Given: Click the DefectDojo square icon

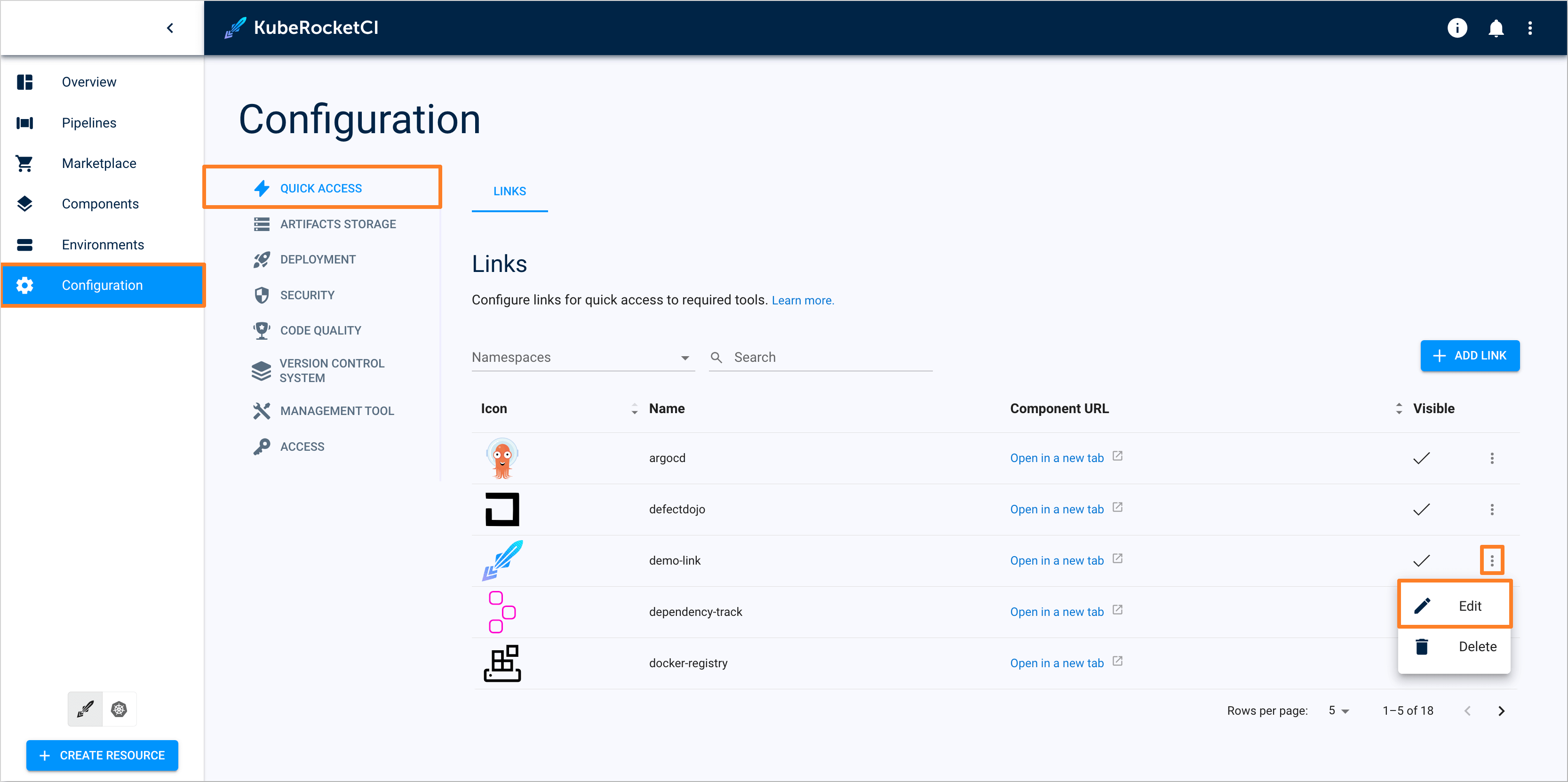Looking at the screenshot, I should pyautogui.click(x=503, y=509).
